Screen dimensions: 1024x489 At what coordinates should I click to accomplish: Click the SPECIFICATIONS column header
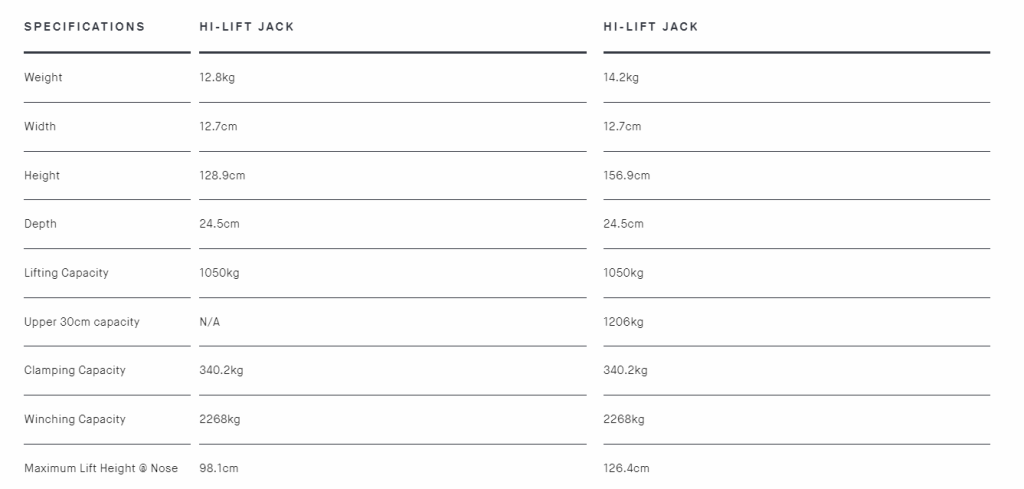point(84,27)
